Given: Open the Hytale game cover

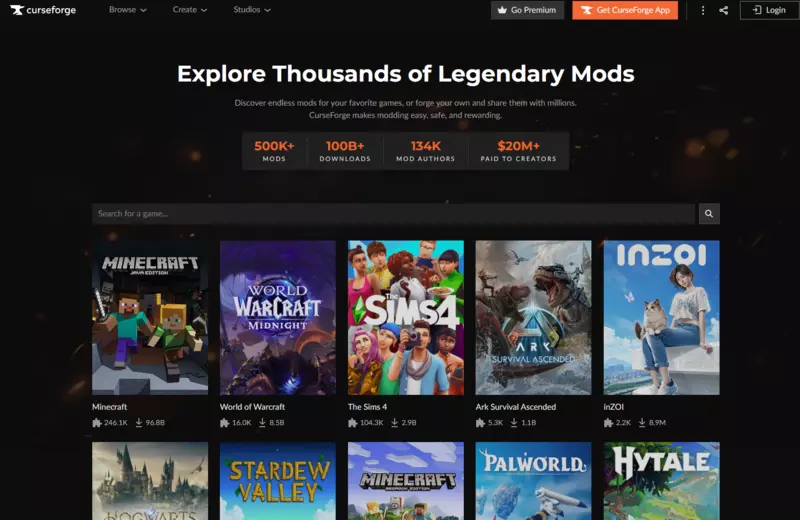Looking at the screenshot, I should (661, 481).
